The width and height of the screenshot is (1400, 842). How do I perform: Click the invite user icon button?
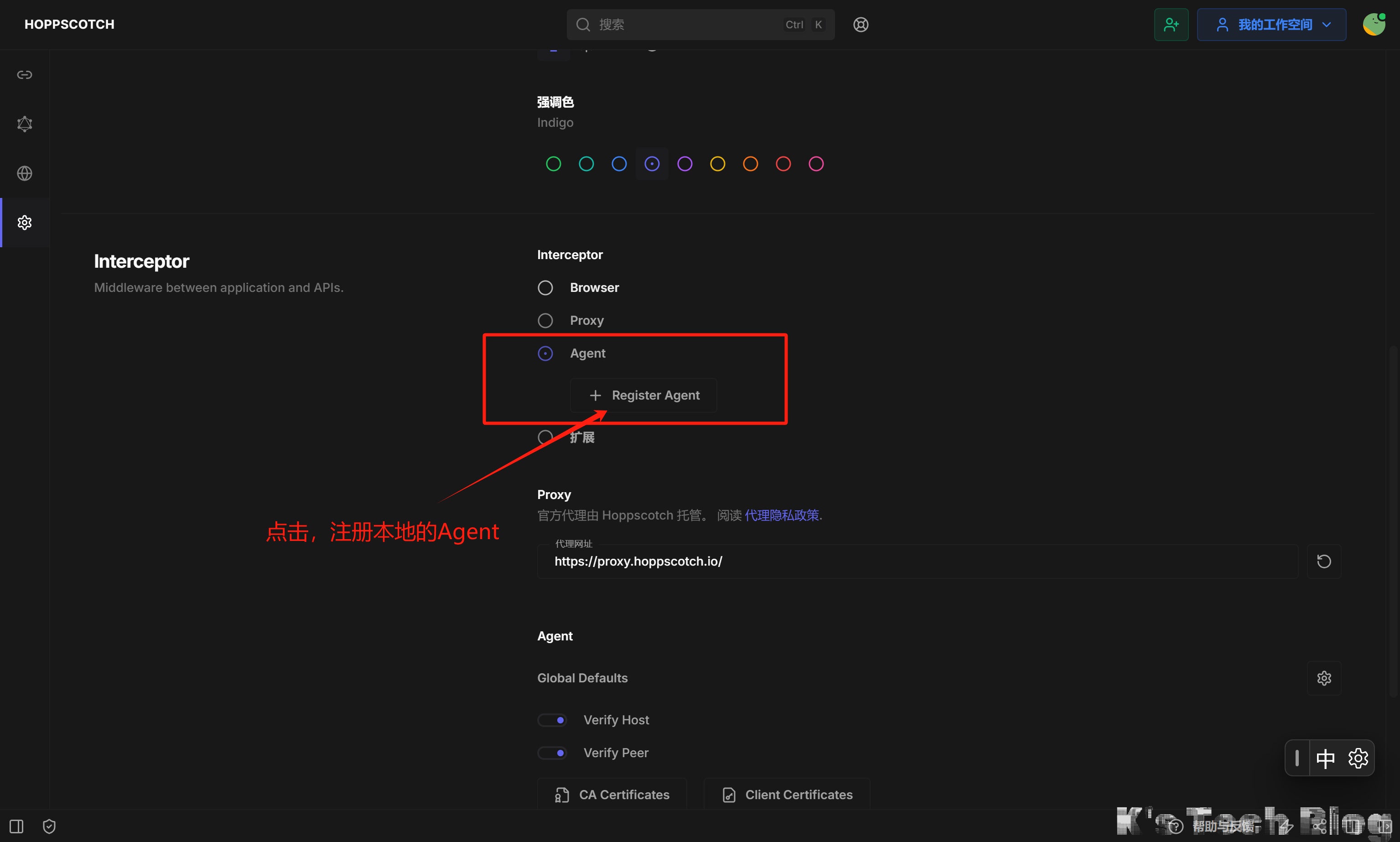tap(1171, 24)
